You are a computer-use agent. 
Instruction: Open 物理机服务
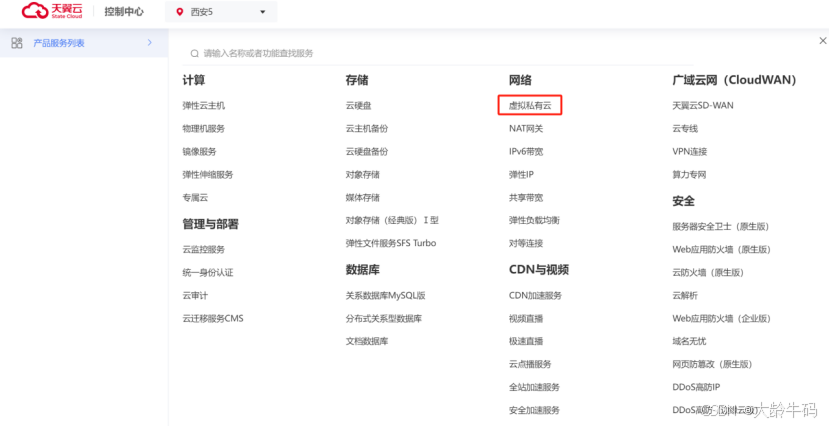pyautogui.click(x=204, y=128)
